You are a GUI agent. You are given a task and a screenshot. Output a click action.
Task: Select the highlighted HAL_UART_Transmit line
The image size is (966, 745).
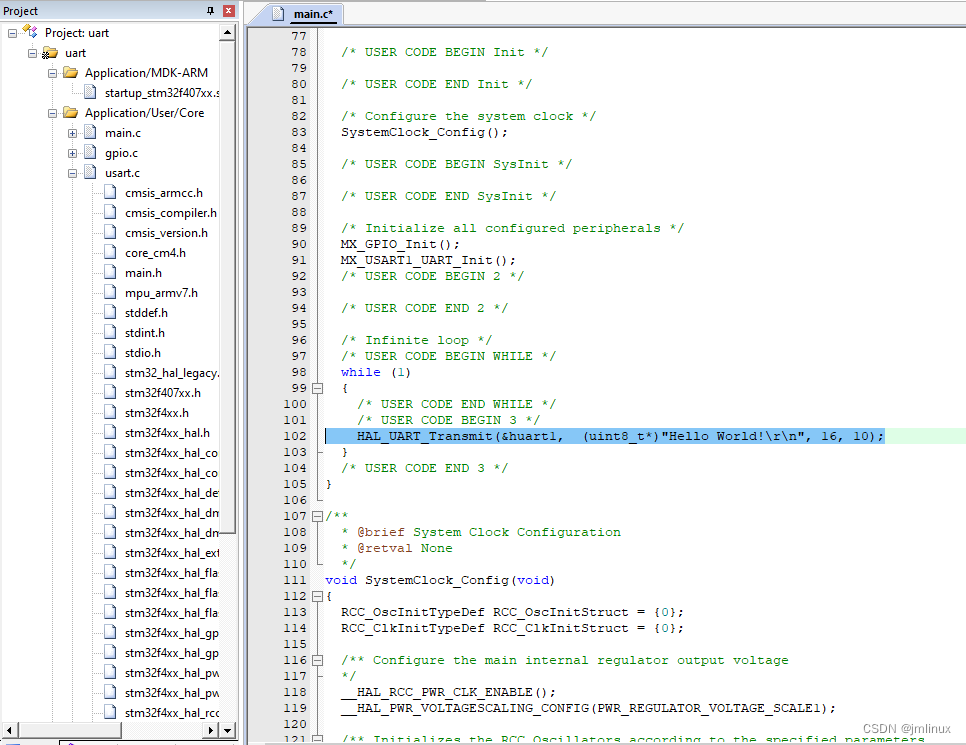click(600, 435)
